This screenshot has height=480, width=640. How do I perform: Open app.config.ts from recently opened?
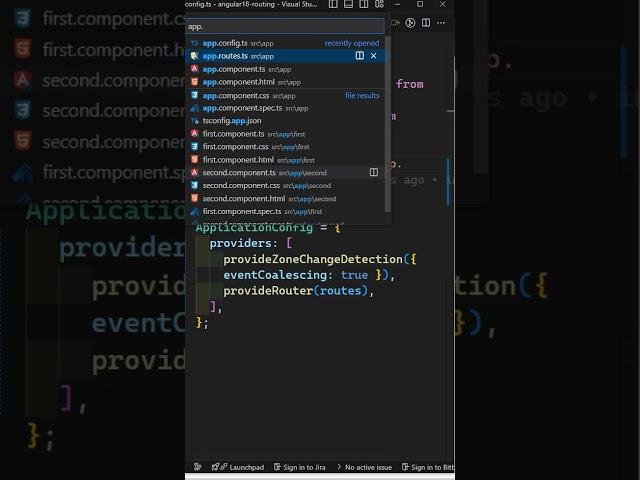pos(285,43)
